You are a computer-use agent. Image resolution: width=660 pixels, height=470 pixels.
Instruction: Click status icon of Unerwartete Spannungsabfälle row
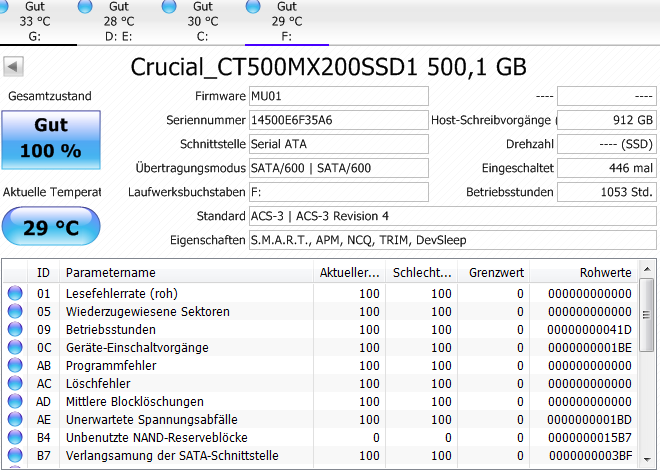click(15, 420)
